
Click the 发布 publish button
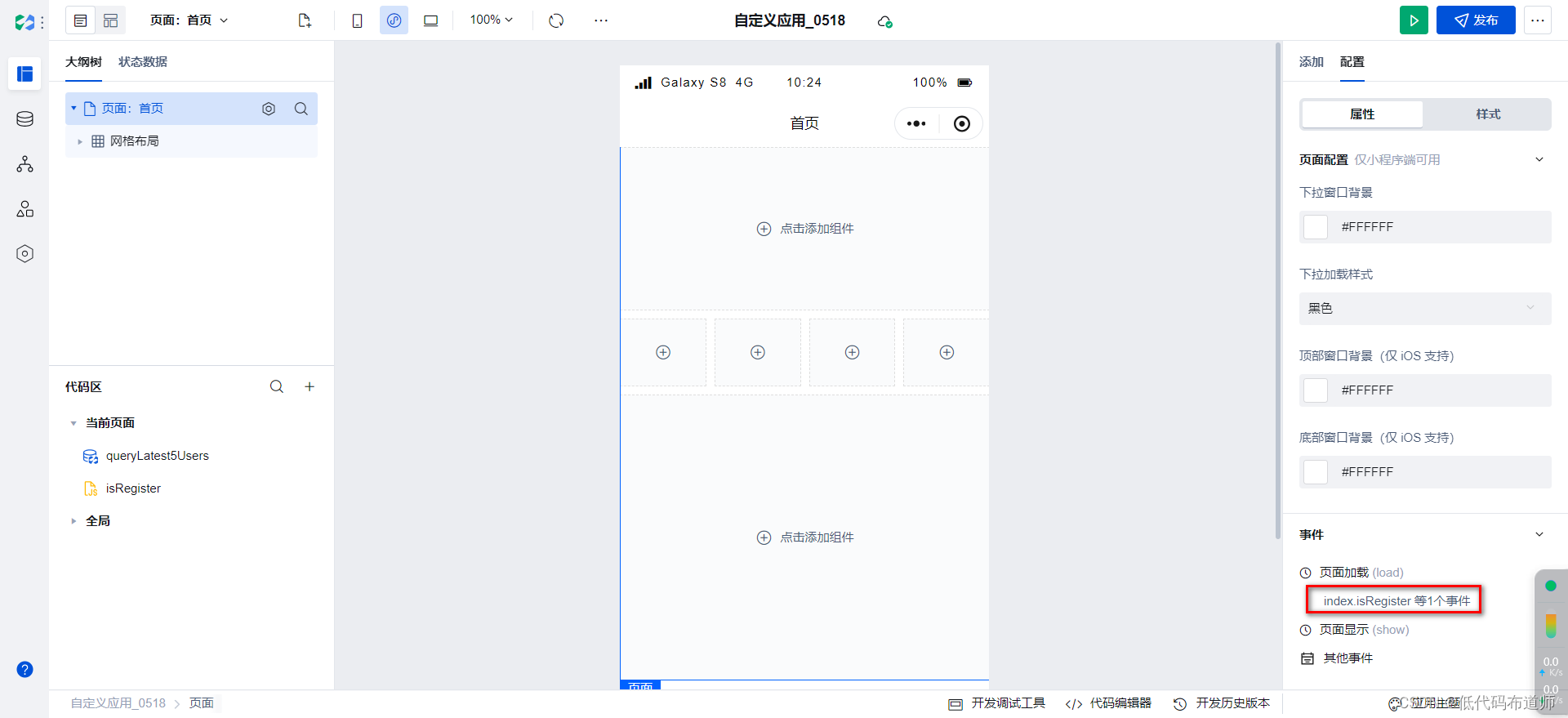(x=1476, y=20)
